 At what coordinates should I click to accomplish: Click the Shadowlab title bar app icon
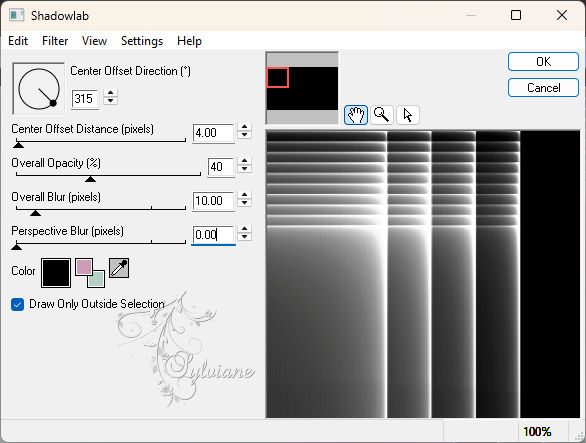tap(17, 15)
